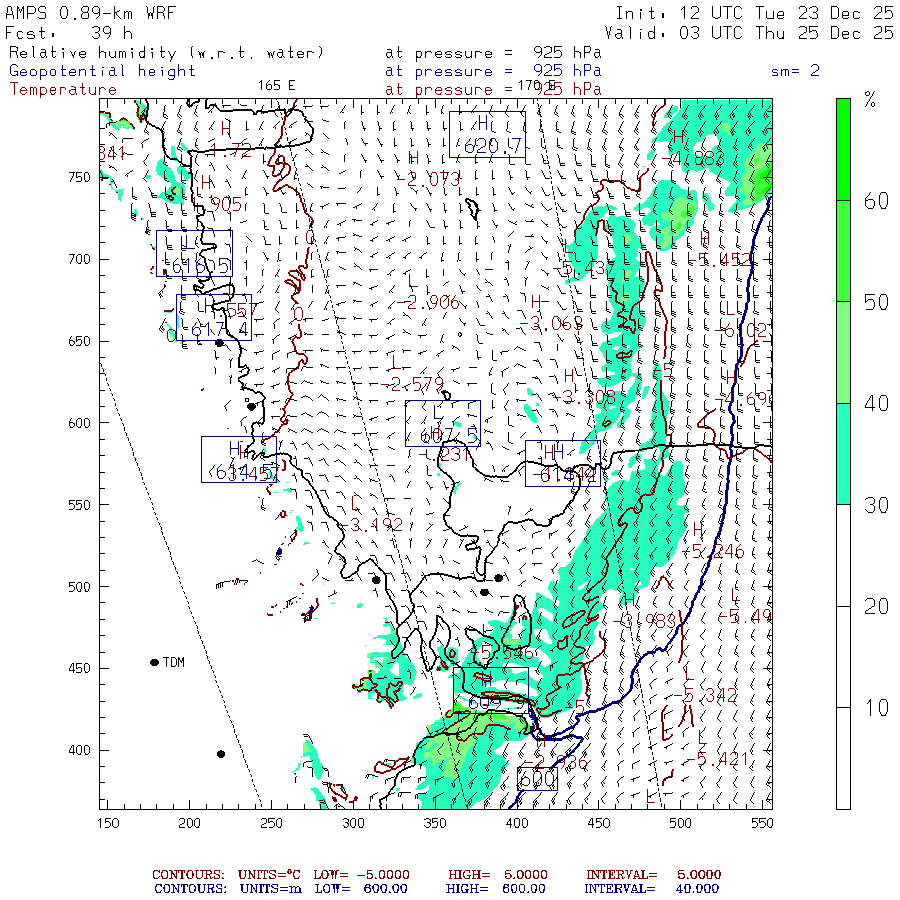
Task: Select the colorbar scale label '10'
Action: point(876,708)
